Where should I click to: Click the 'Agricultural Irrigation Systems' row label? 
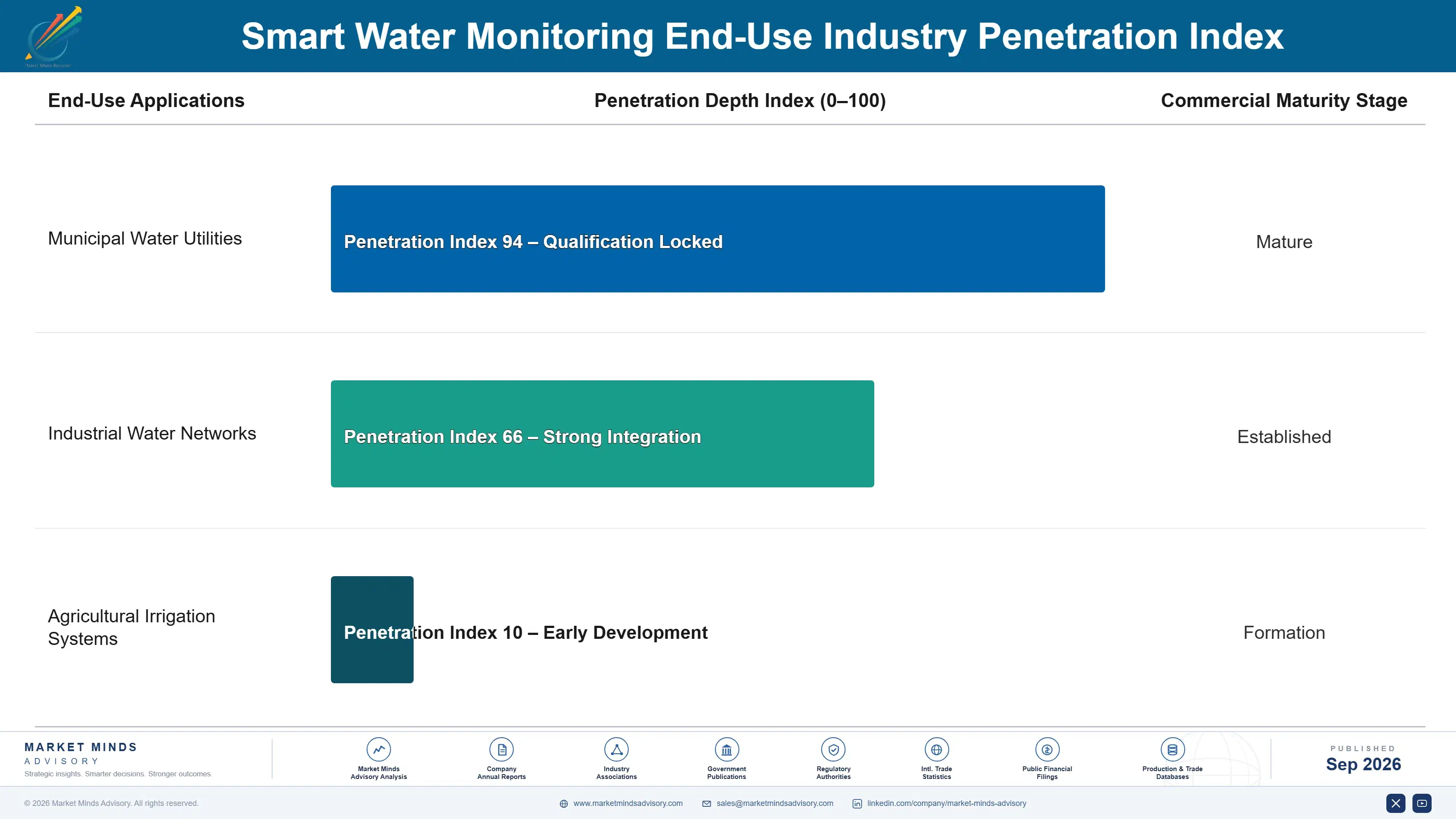(x=131, y=627)
